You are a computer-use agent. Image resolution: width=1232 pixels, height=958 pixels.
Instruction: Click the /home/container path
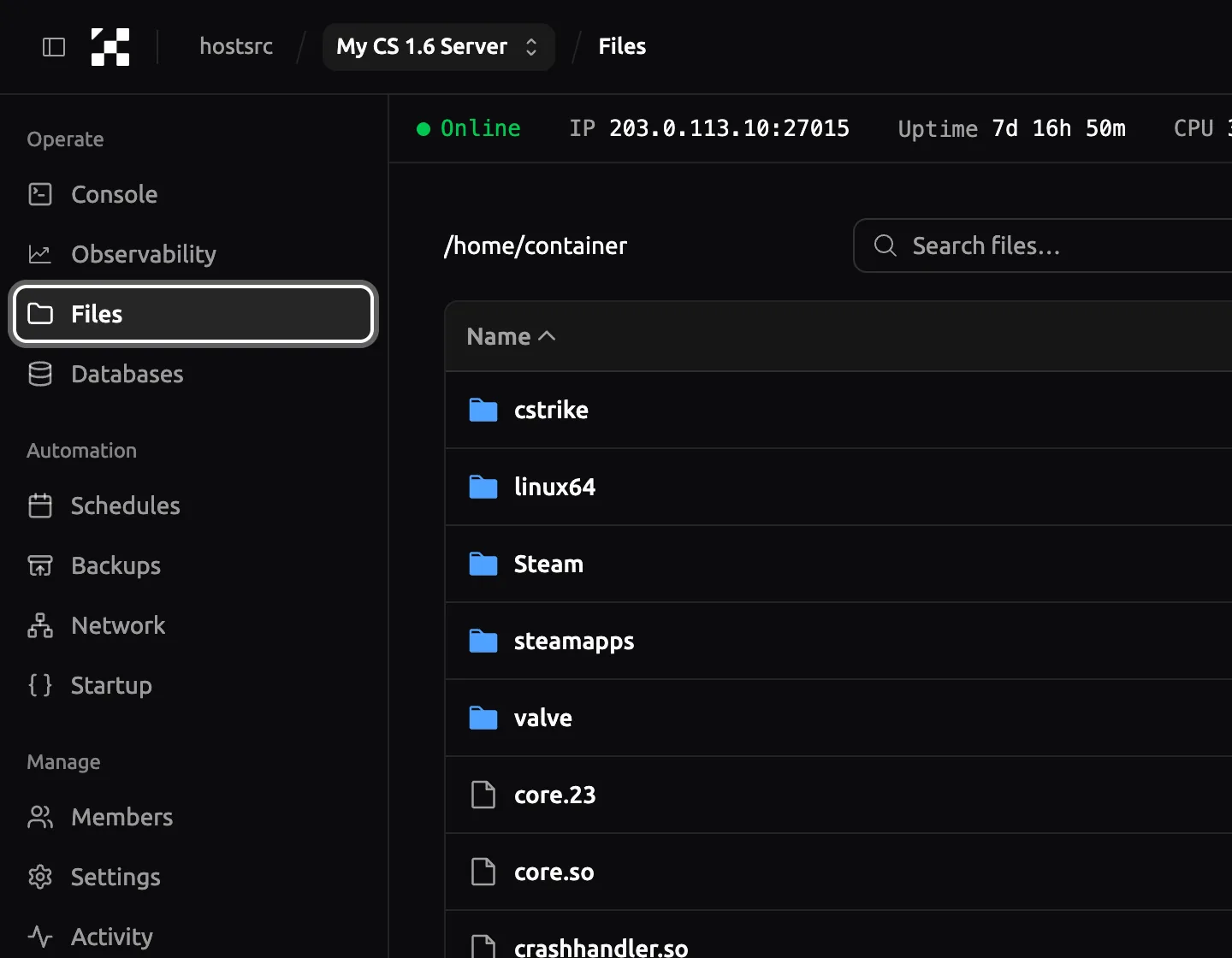click(x=536, y=245)
